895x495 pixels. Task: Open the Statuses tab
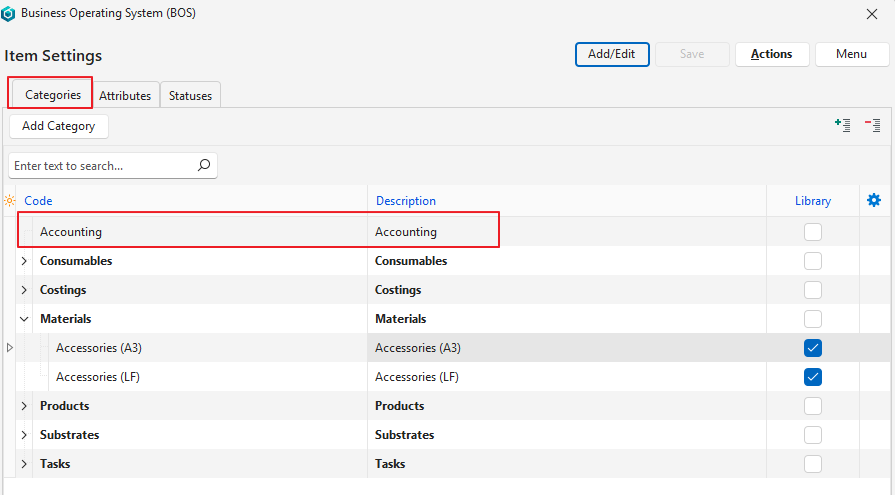[190, 96]
